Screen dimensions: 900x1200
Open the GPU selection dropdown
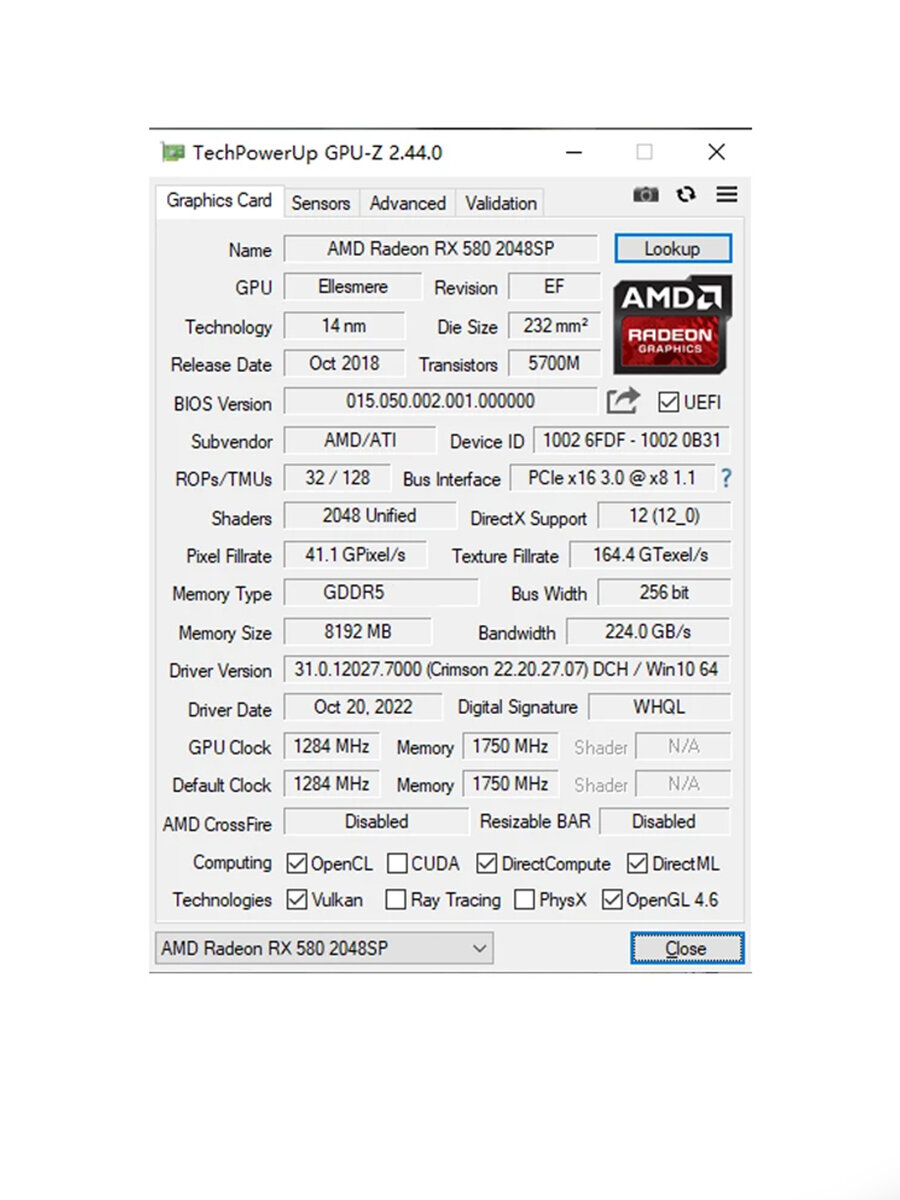[324, 948]
